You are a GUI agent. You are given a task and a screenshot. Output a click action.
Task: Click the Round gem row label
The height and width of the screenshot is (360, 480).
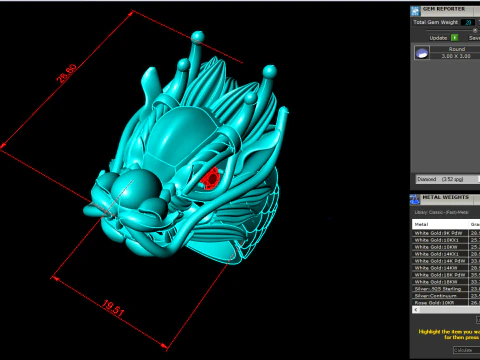click(456, 49)
